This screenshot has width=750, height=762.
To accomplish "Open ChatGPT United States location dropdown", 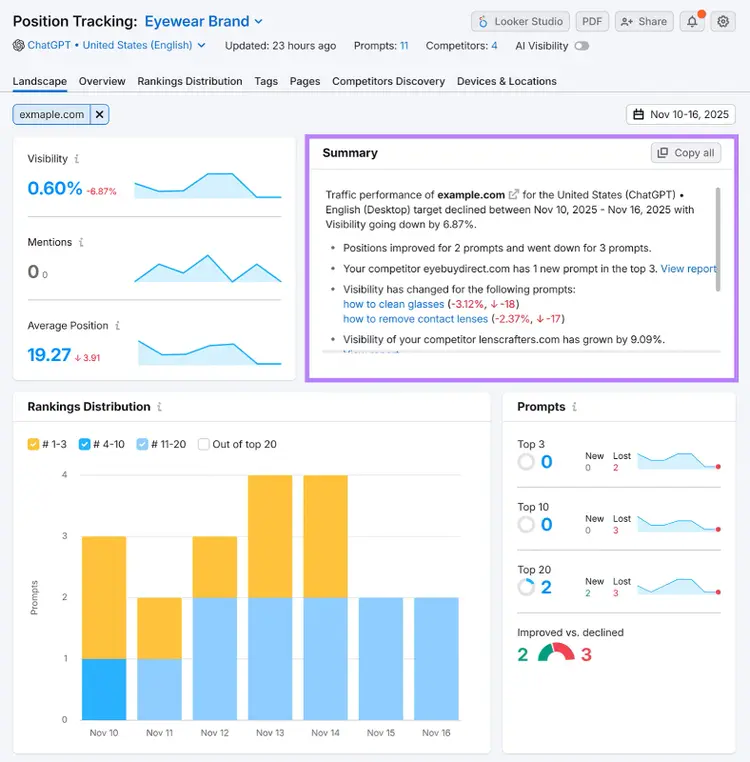I will [117, 45].
